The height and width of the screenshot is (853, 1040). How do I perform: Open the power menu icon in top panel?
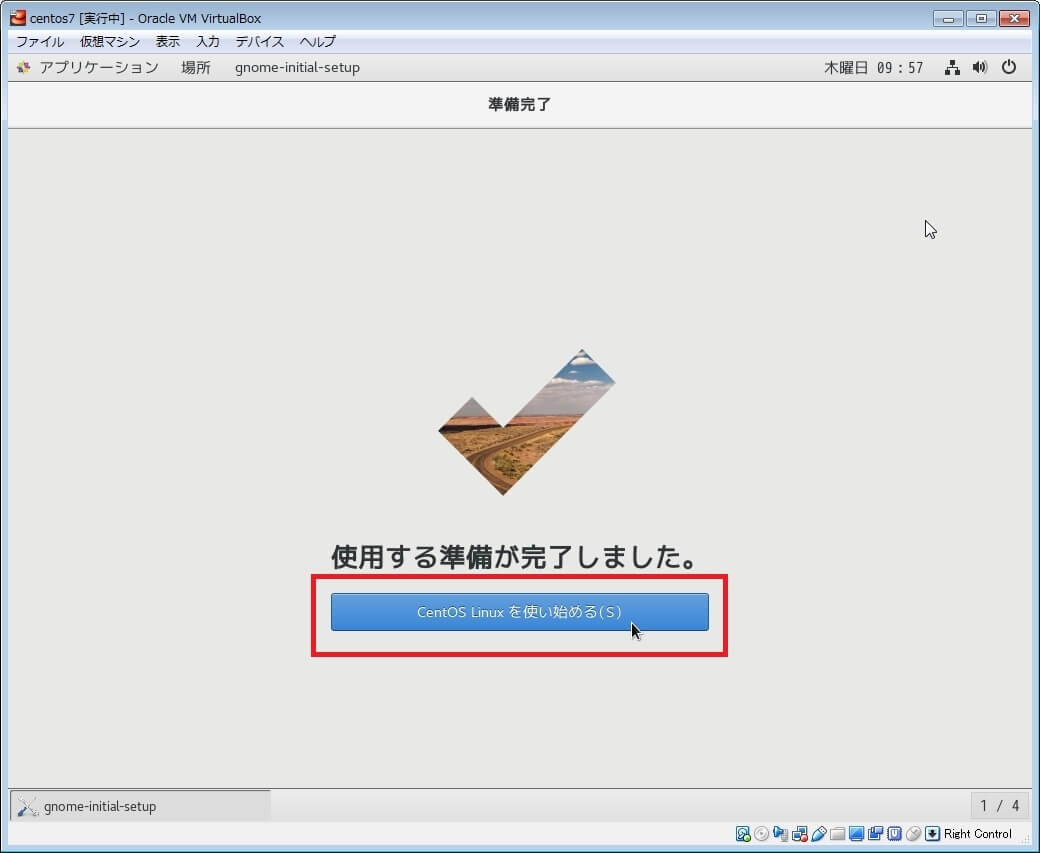pos(1009,68)
